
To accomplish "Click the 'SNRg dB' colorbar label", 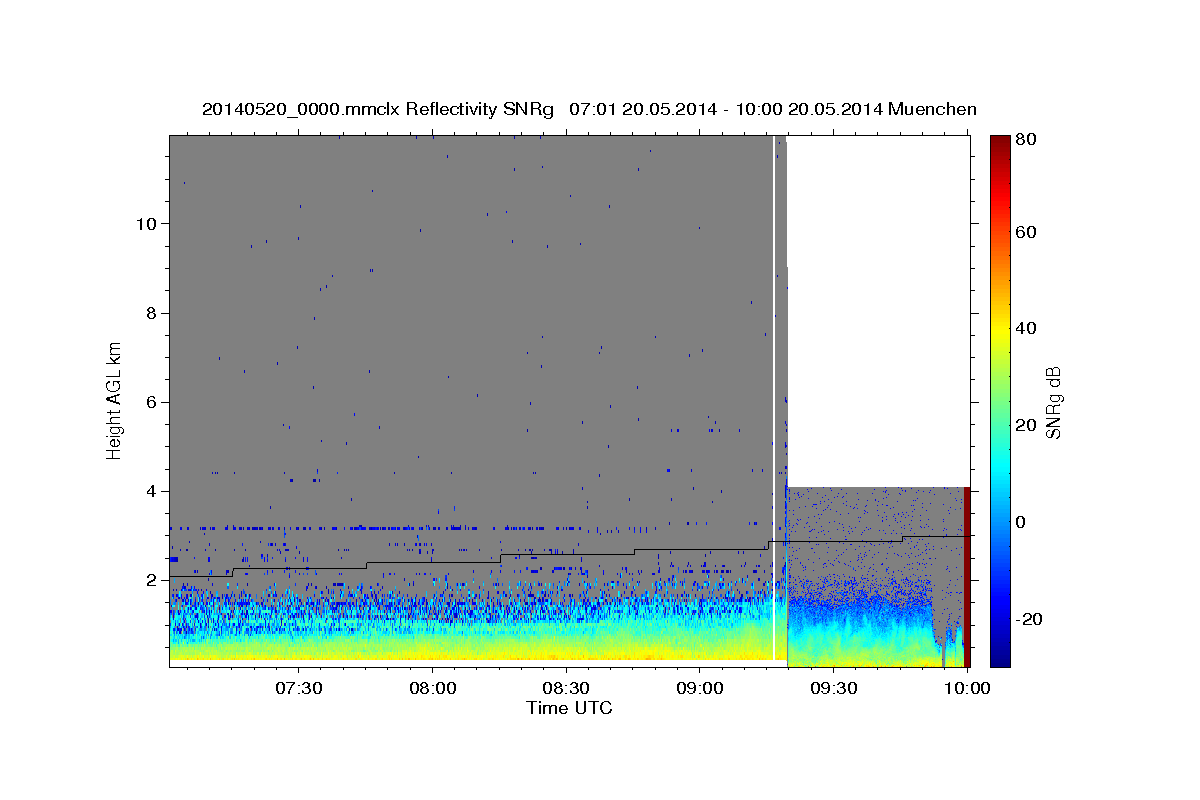I will pyautogui.click(x=1053, y=401).
